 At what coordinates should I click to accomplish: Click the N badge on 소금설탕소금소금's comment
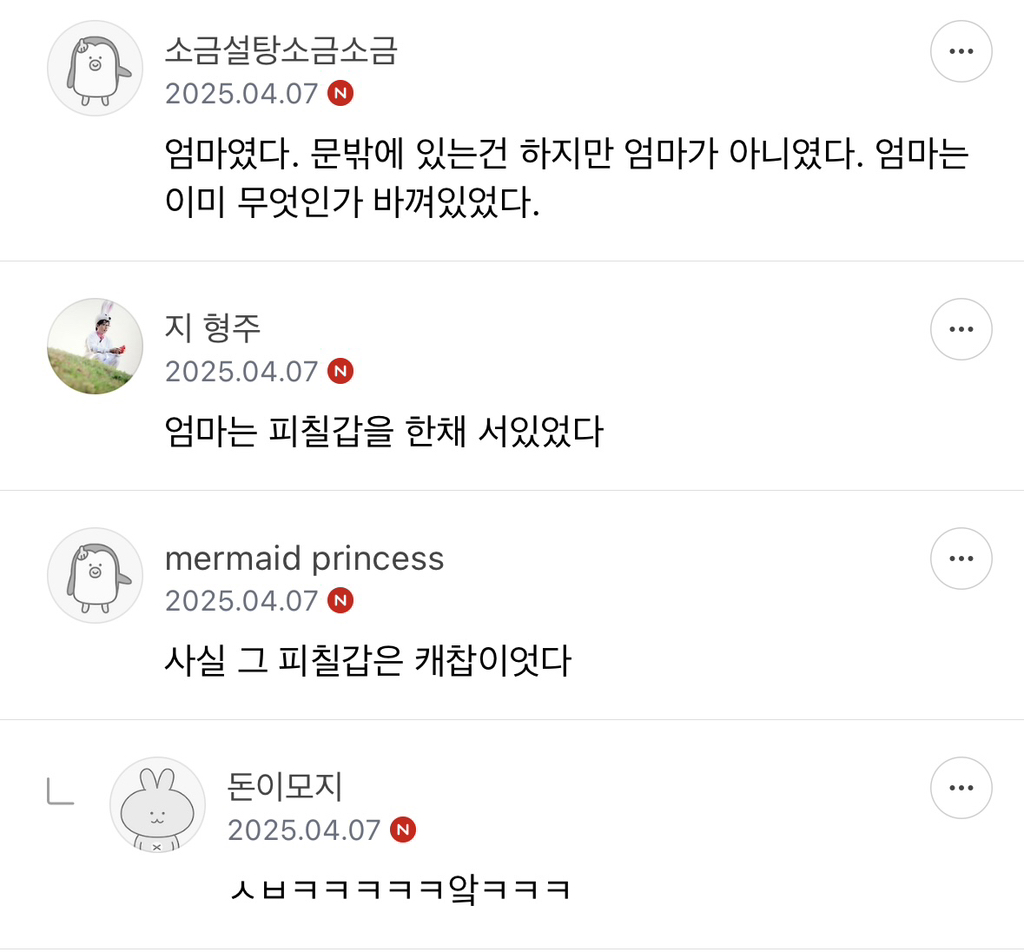pos(341,94)
